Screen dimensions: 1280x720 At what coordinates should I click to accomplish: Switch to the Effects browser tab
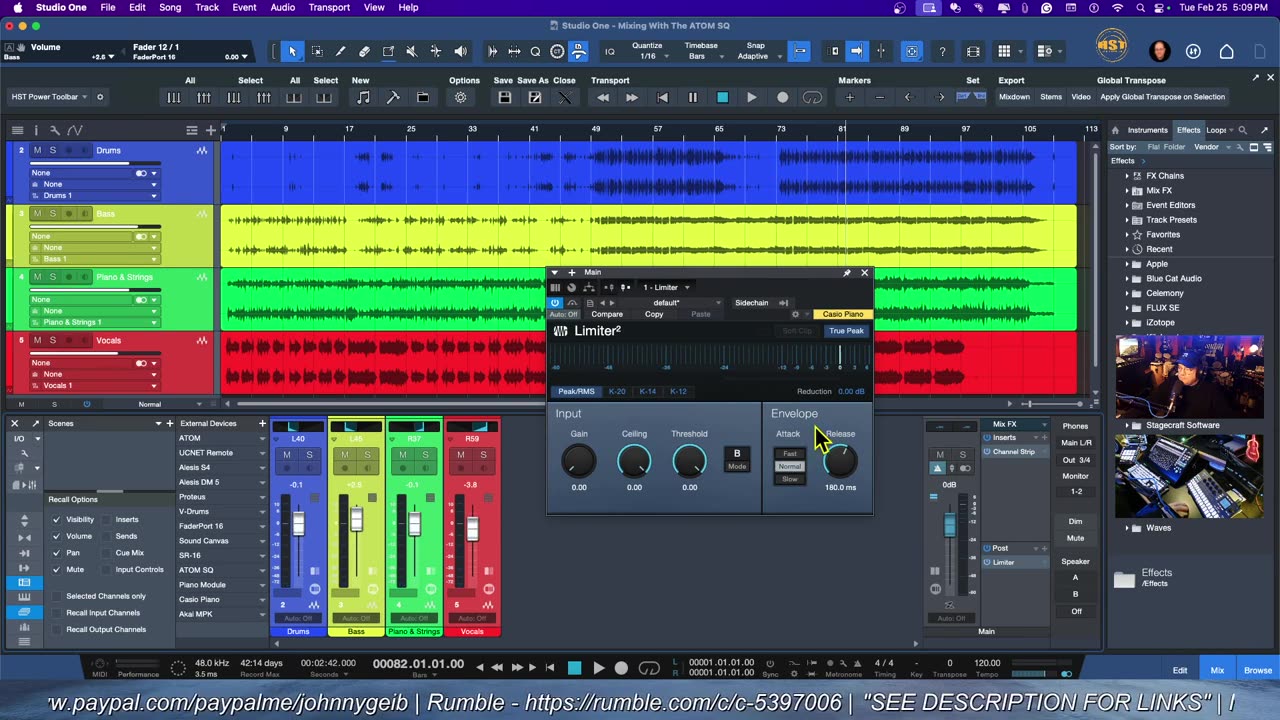1188,130
